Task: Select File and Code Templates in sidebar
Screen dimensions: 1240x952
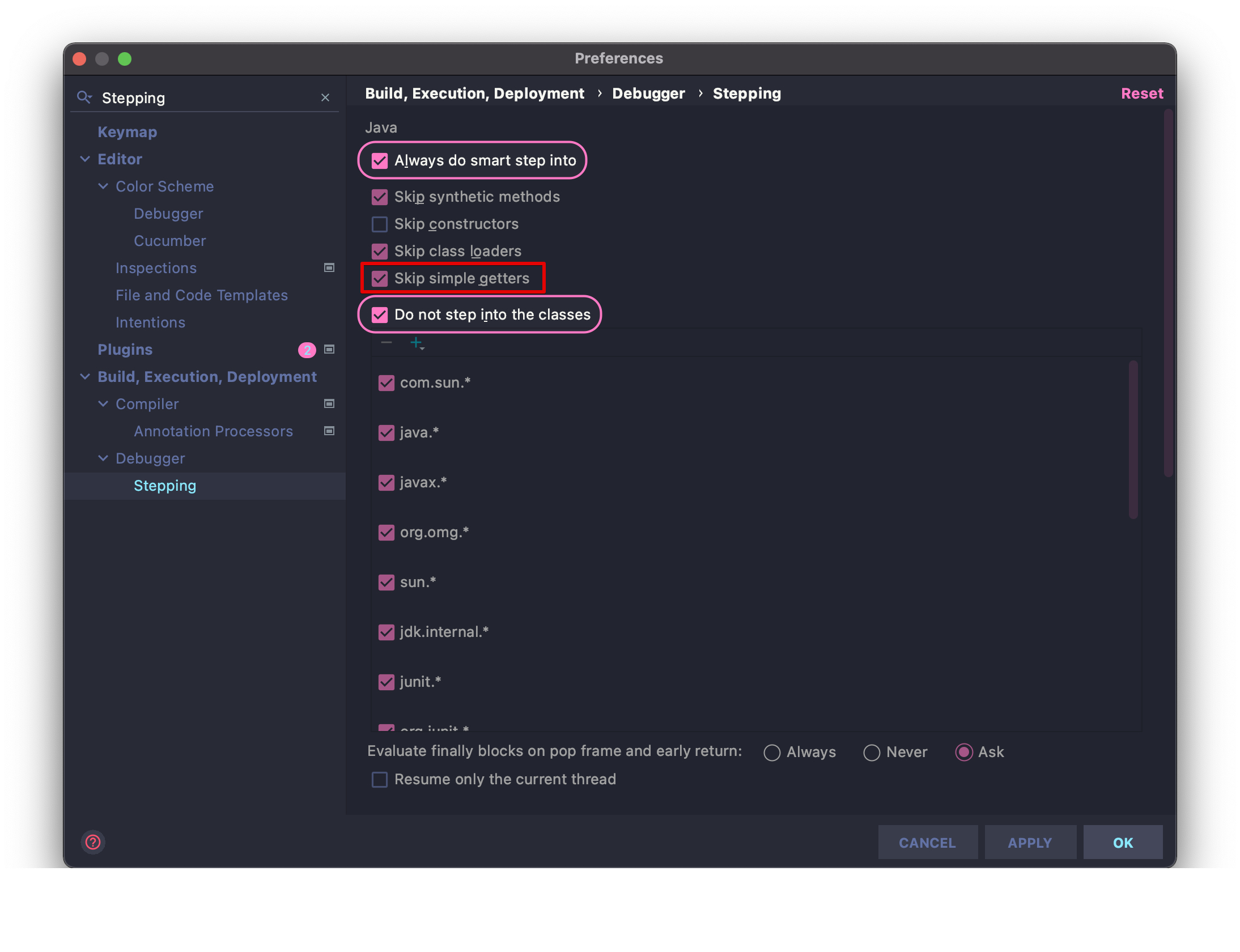Action: 201,295
